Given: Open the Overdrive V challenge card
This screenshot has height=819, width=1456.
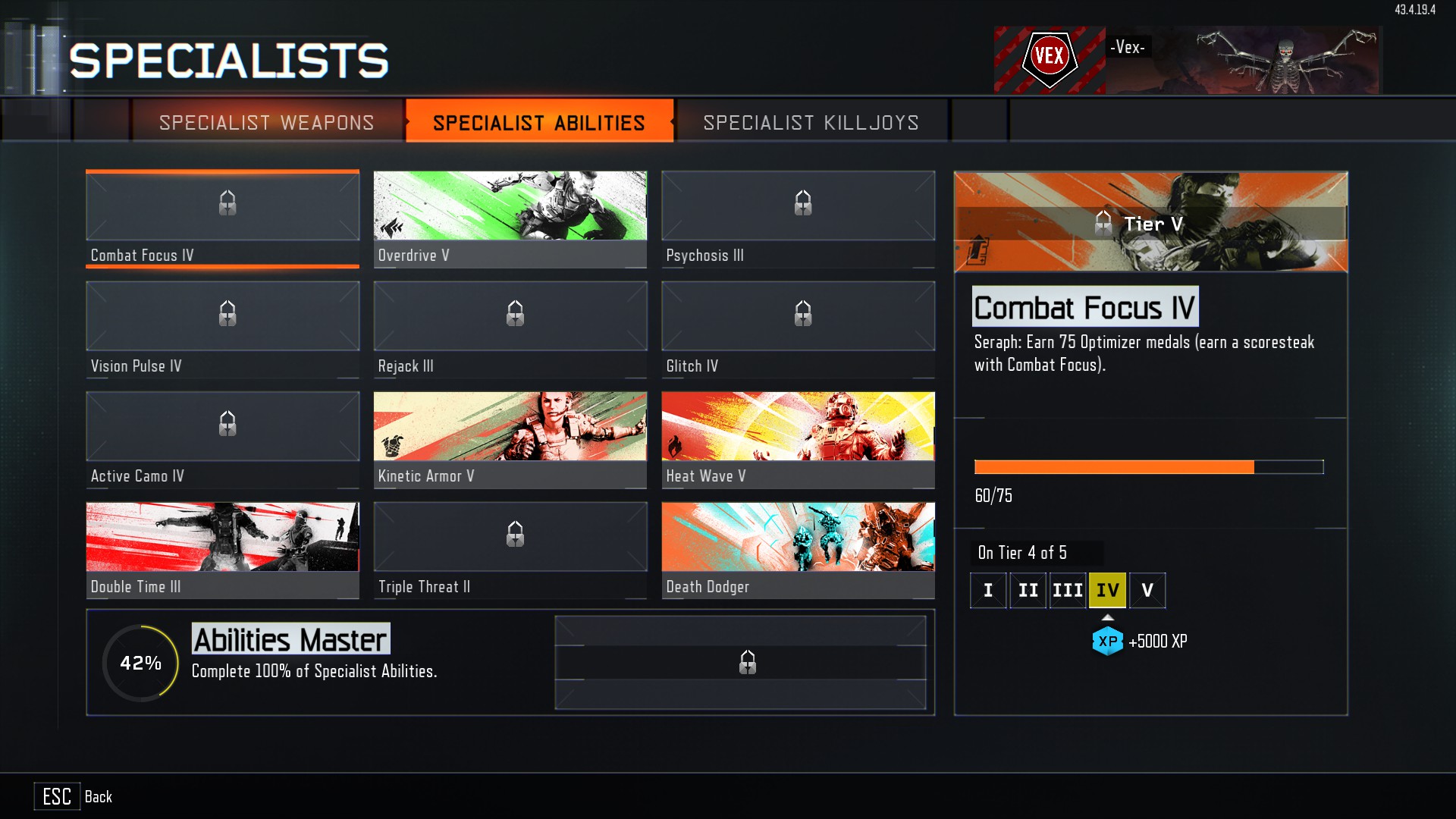Looking at the screenshot, I should point(510,219).
